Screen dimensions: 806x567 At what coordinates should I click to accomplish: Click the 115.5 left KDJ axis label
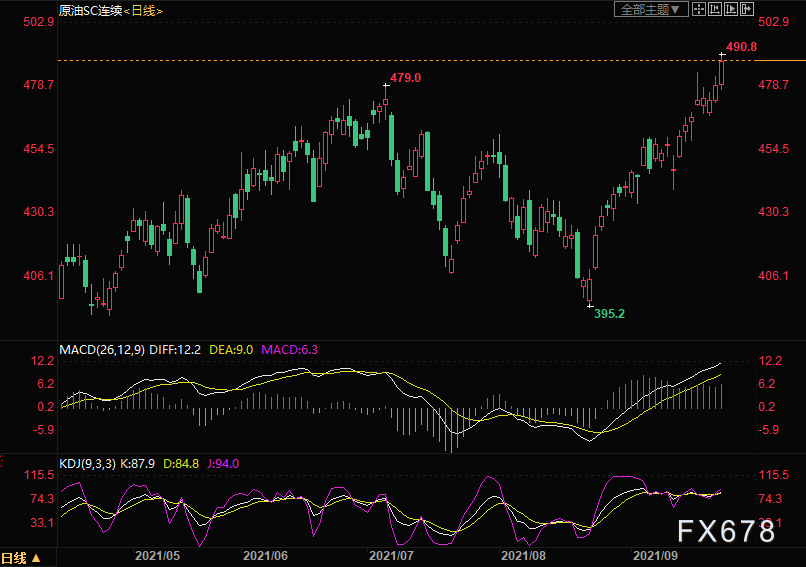coord(39,475)
